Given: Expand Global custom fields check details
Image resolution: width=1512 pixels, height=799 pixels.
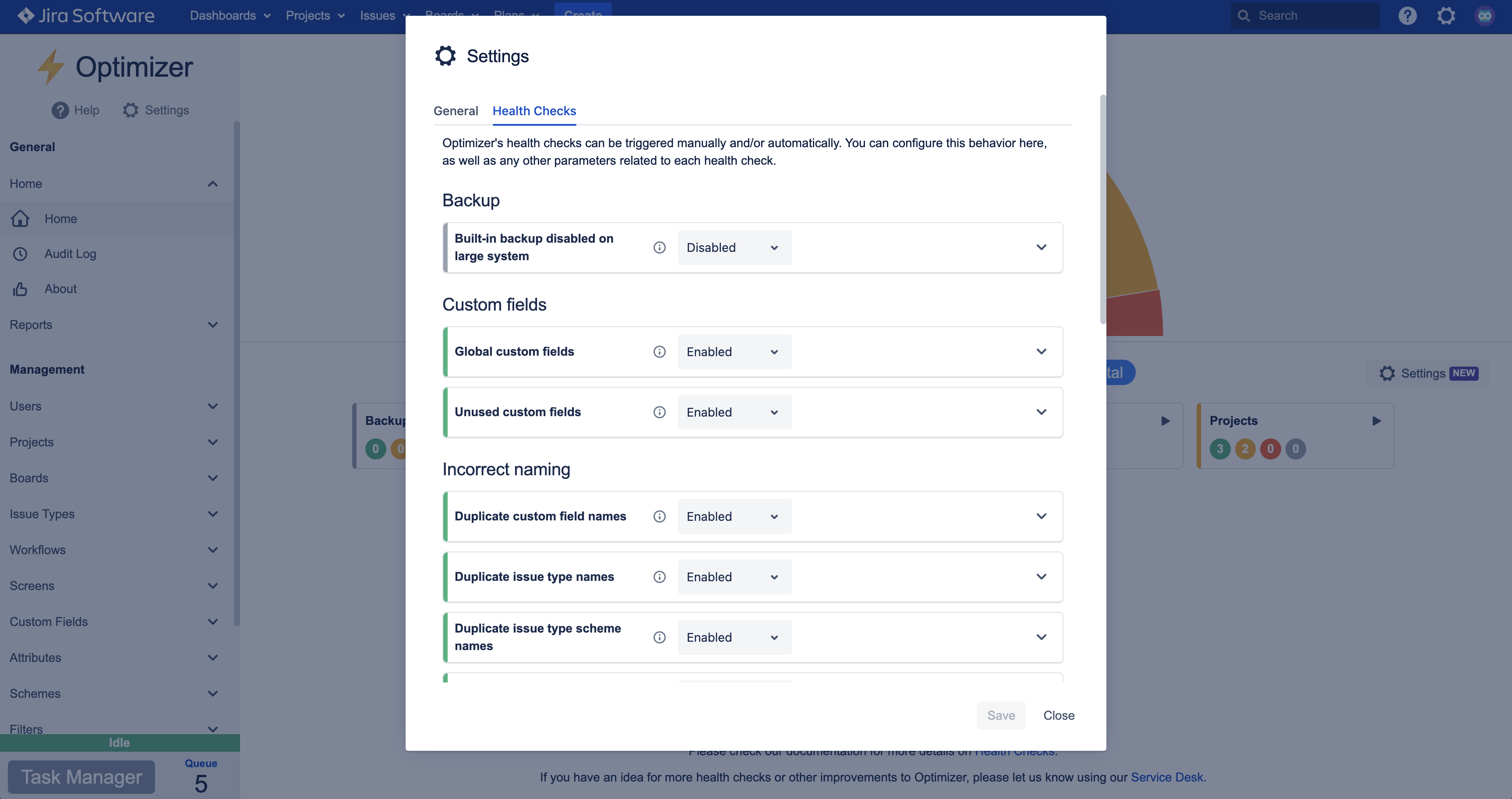Looking at the screenshot, I should (1041, 352).
